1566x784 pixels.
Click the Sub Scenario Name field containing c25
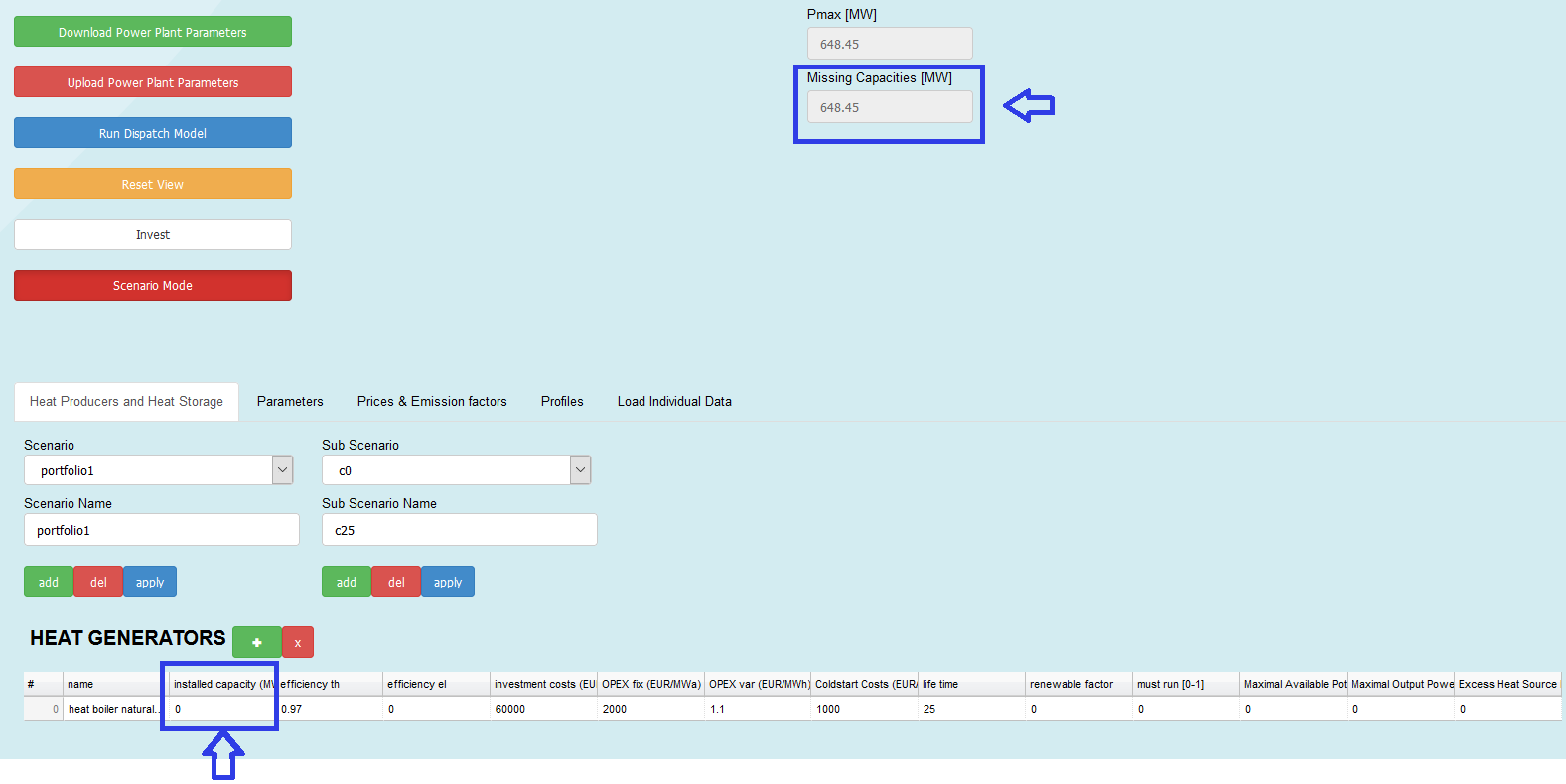[460, 530]
